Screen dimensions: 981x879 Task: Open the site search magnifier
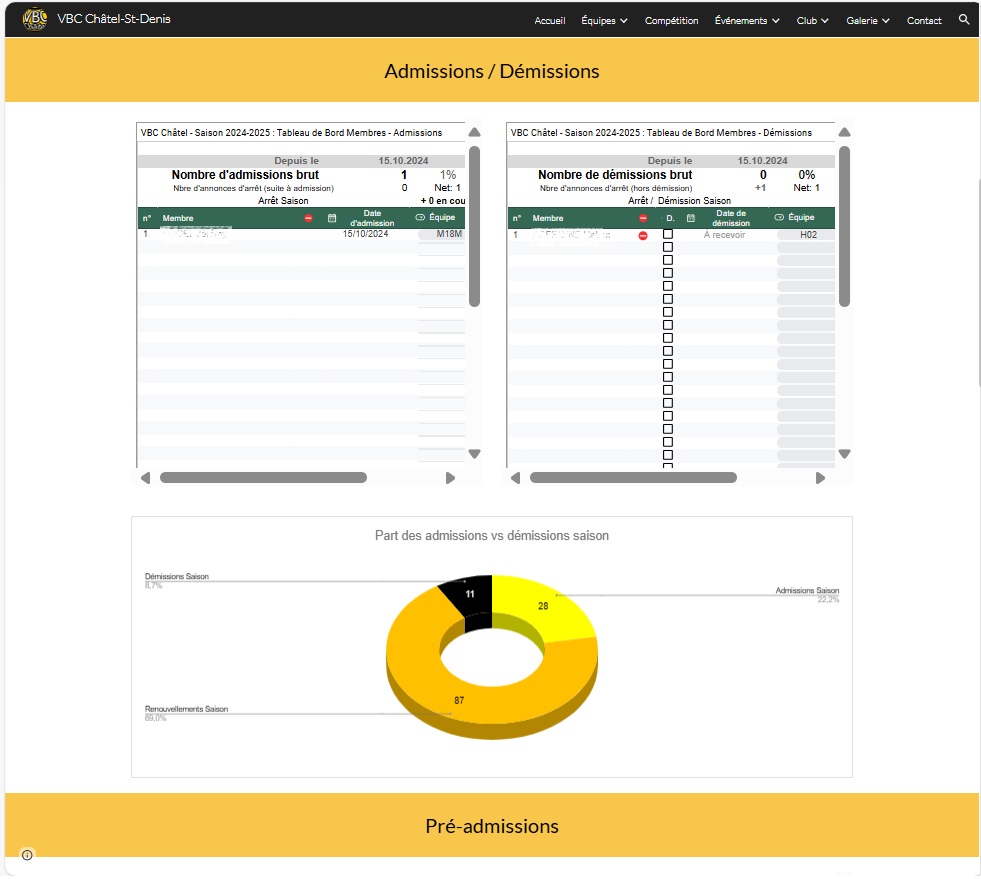coord(964,20)
